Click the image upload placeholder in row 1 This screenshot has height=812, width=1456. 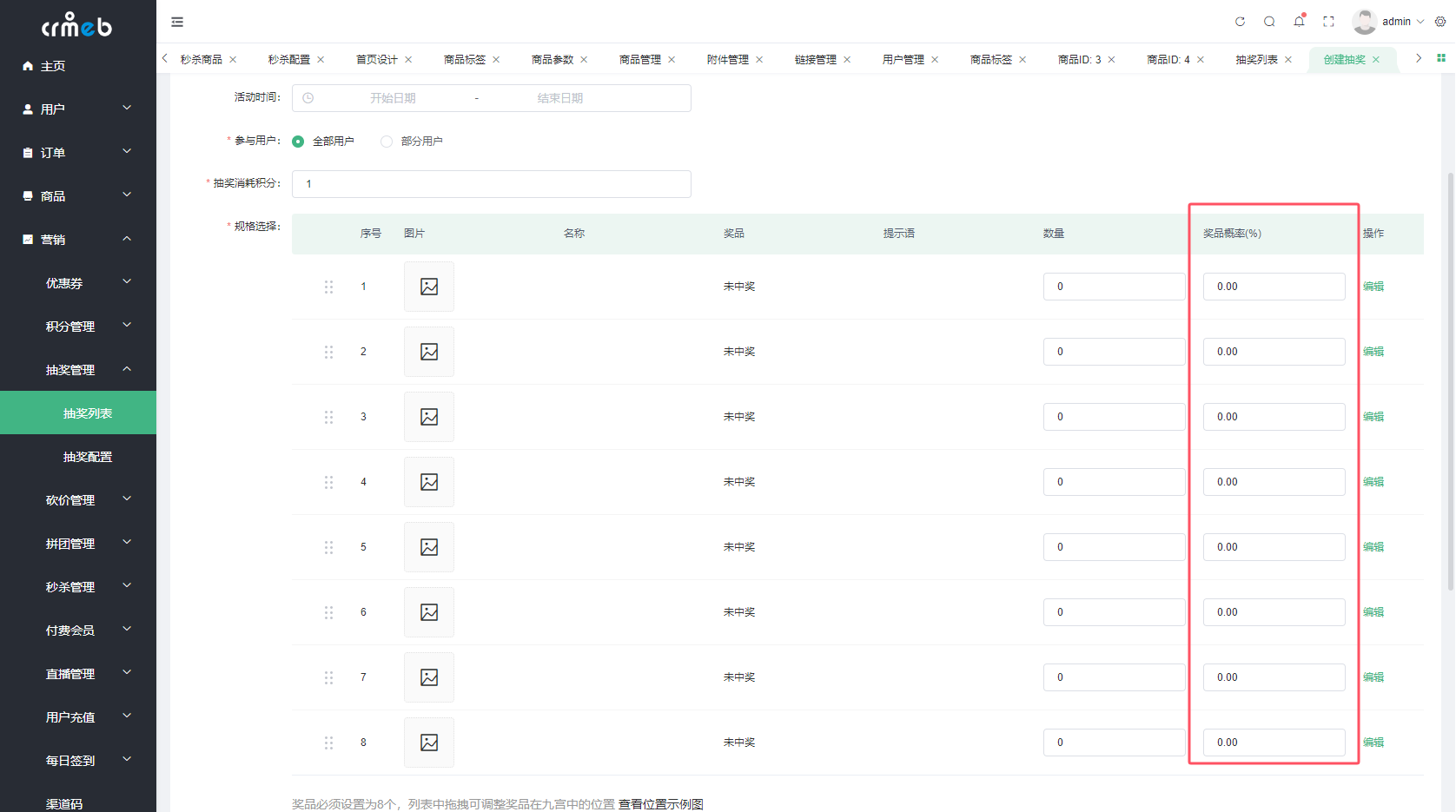pyautogui.click(x=429, y=287)
